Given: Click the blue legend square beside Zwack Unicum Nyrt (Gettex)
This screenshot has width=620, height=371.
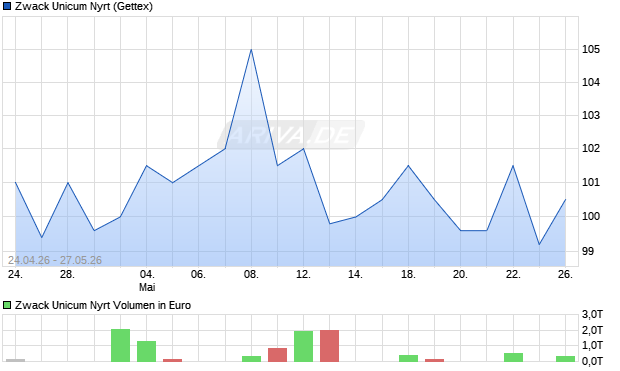Looking at the screenshot, I should (x=7, y=7).
